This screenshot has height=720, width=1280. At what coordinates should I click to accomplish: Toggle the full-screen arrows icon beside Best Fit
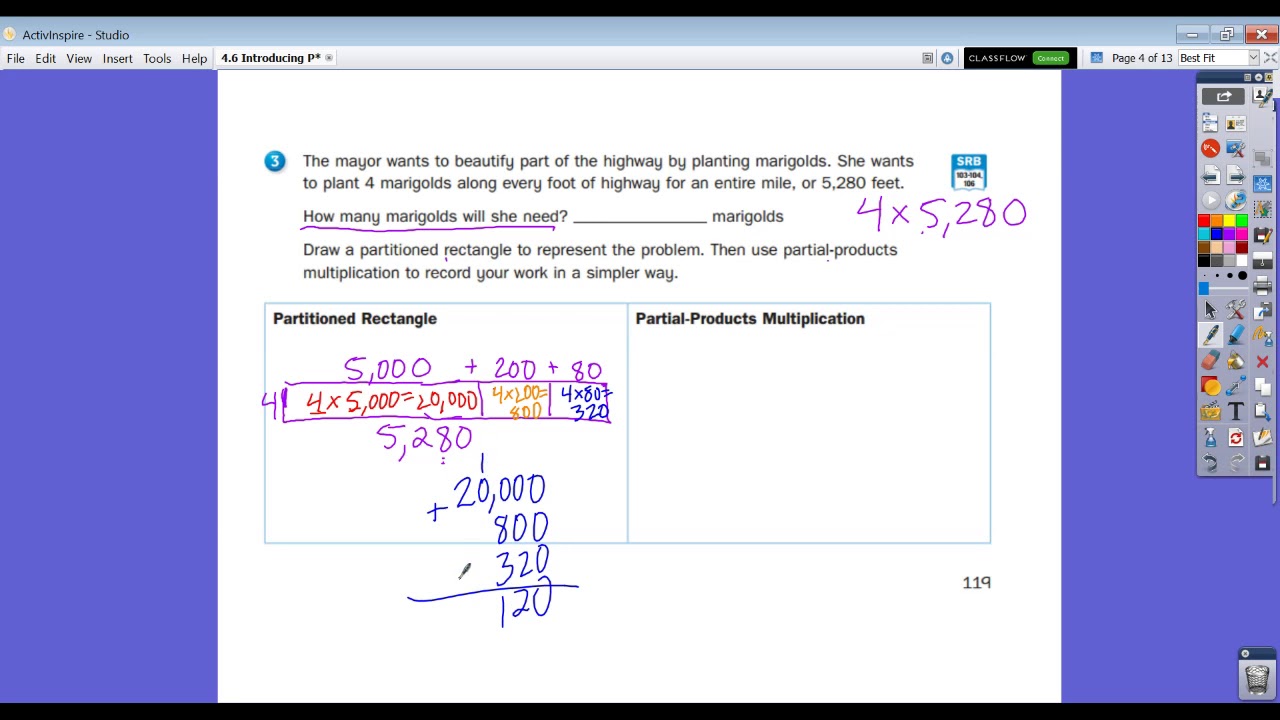tap(1271, 58)
